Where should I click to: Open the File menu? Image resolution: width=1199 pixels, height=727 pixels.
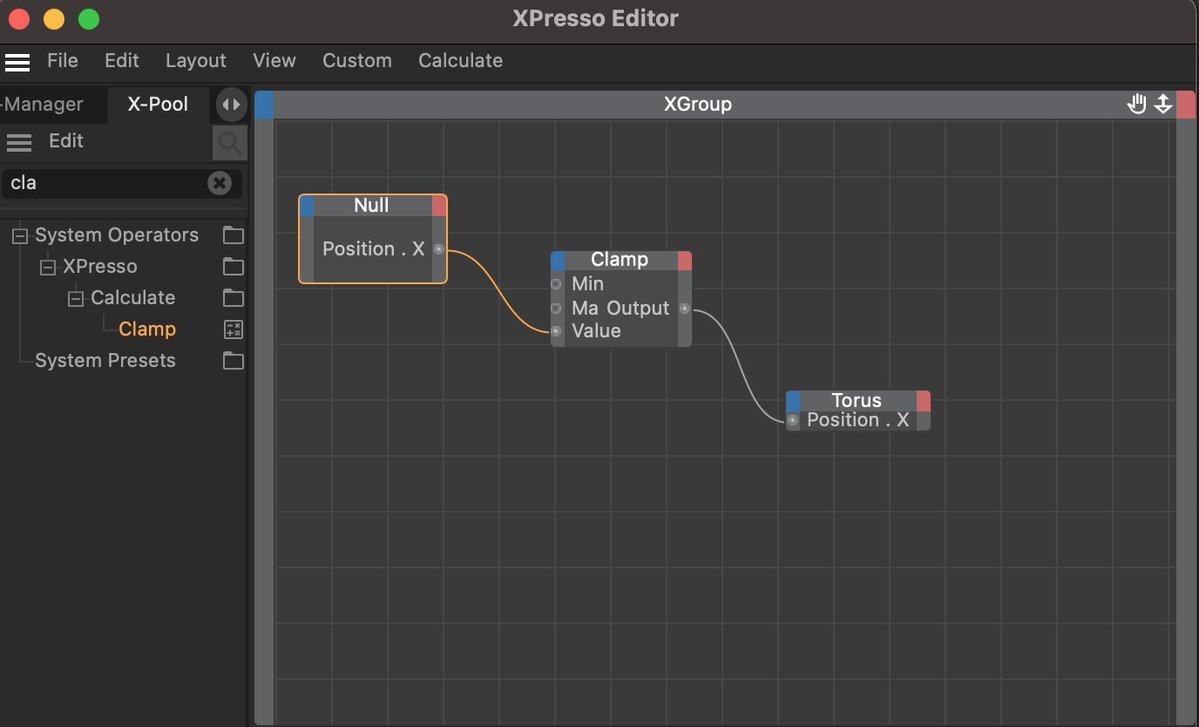[62, 60]
